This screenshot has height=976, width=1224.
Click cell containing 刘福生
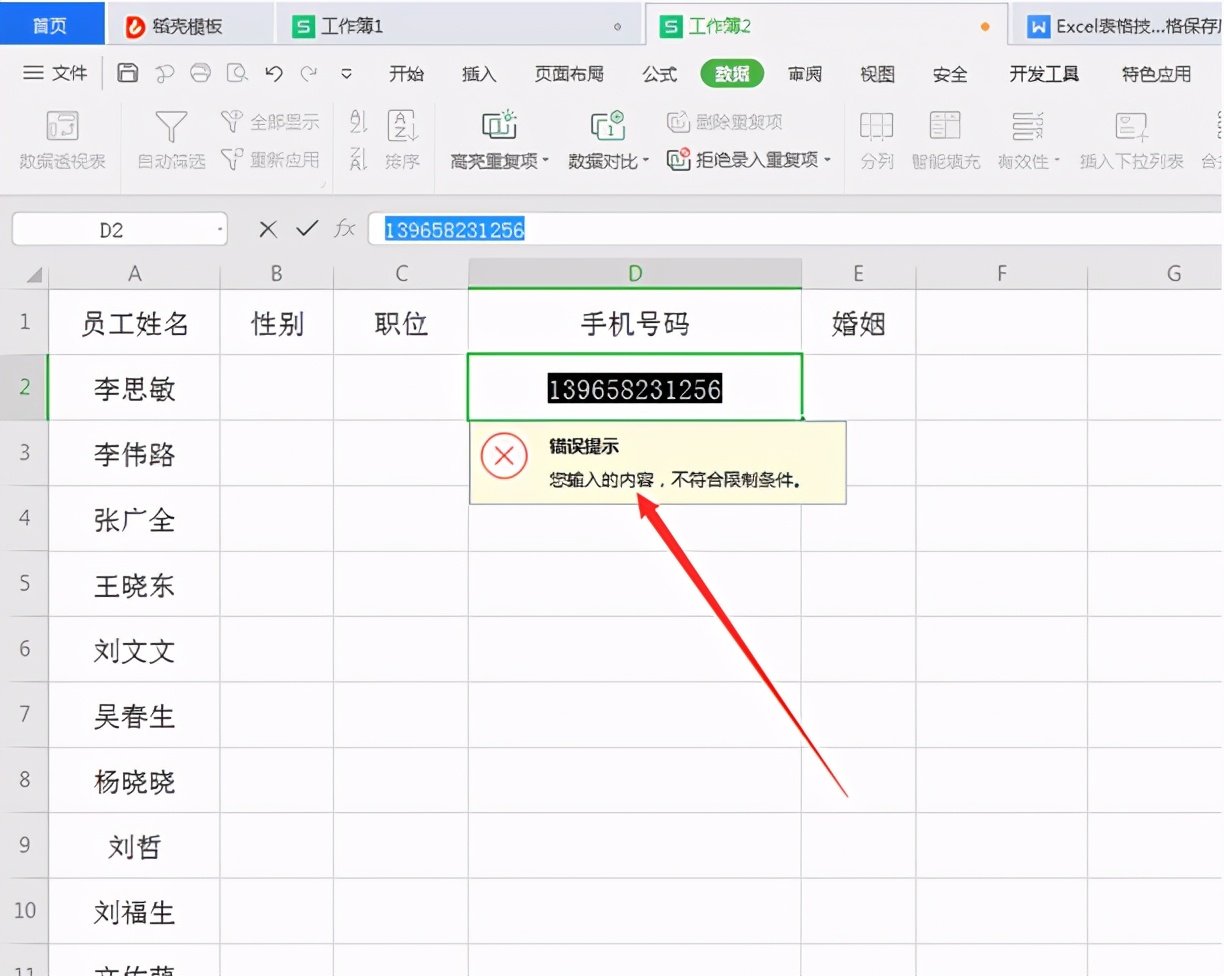coord(134,912)
